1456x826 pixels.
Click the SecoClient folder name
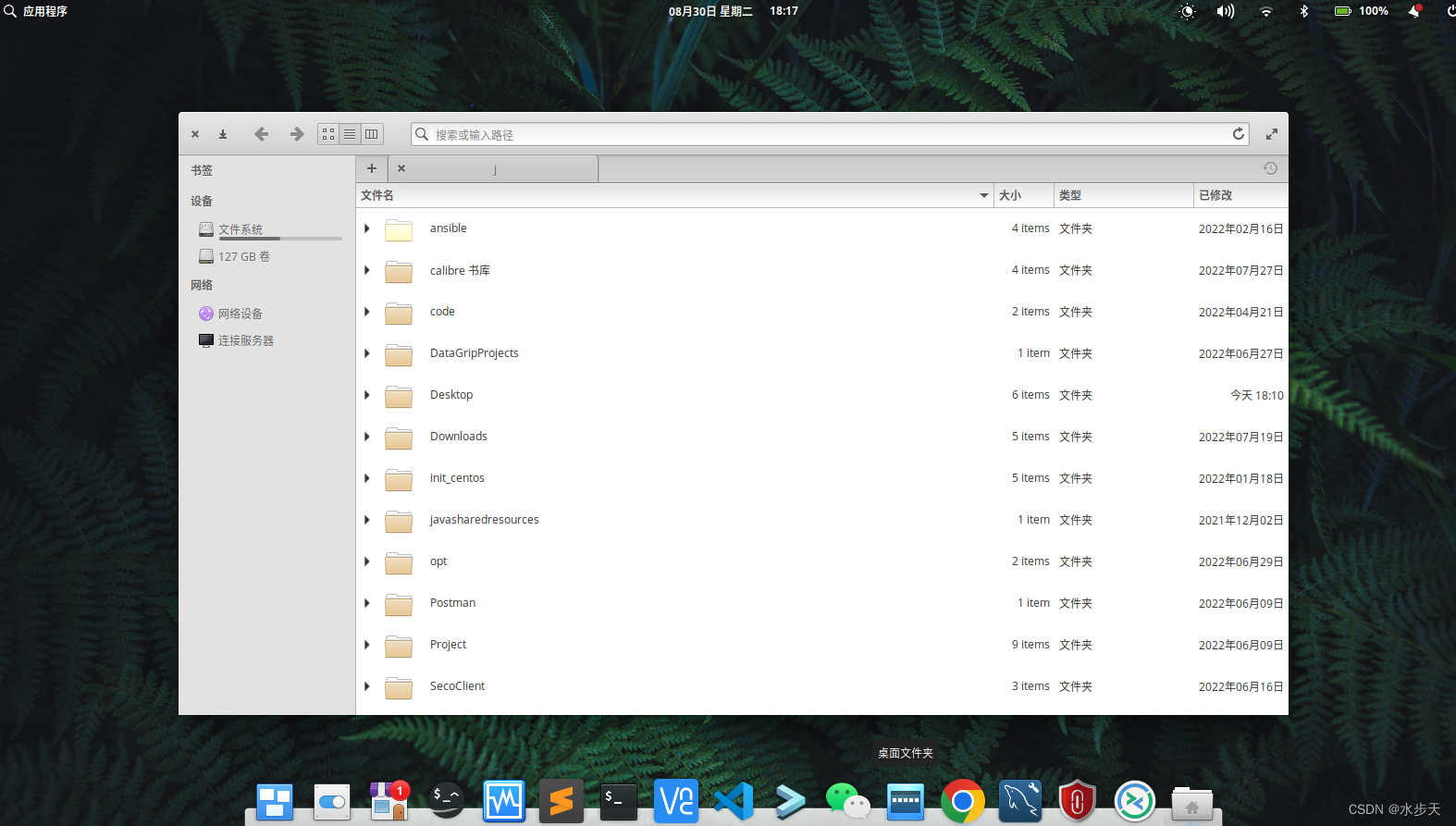(x=457, y=686)
